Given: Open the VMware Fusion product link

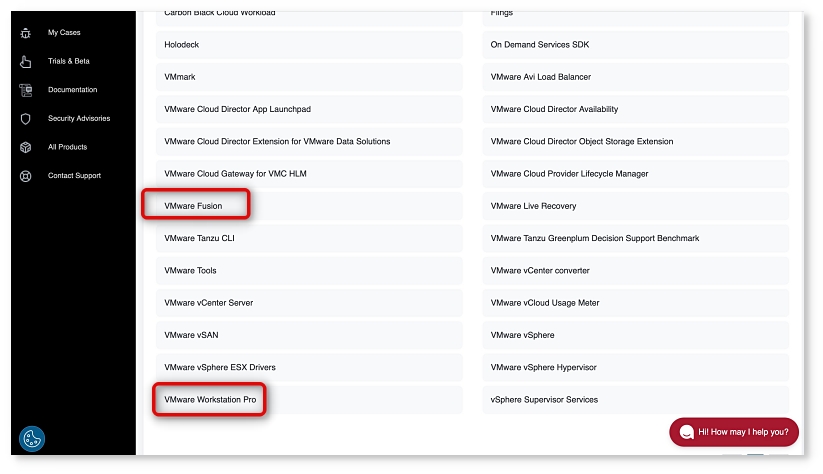Looking at the screenshot, I should tap(194, 206).
